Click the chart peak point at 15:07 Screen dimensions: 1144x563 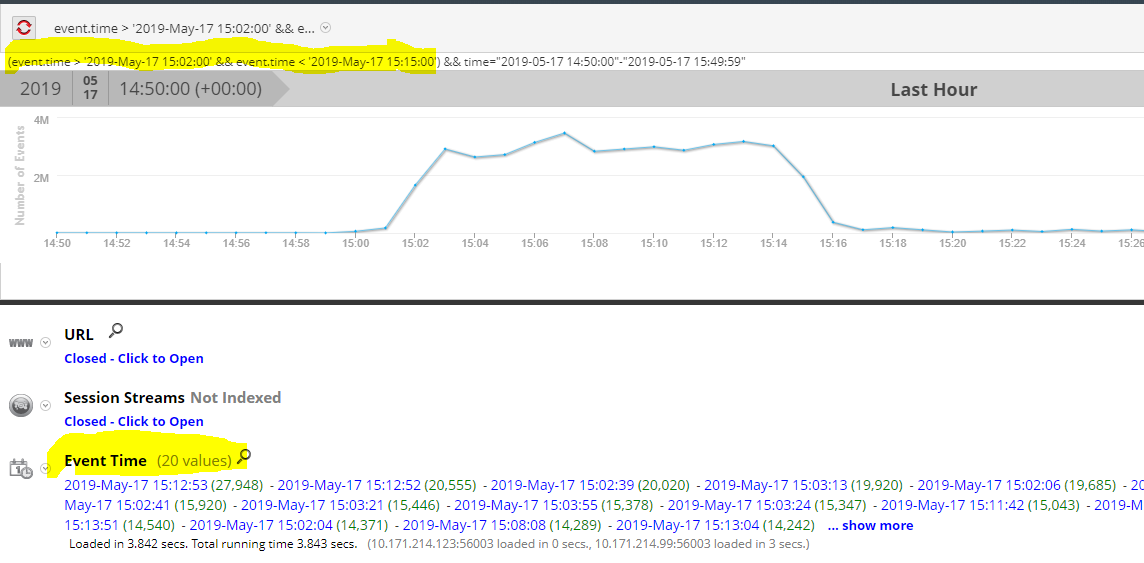point(564,133)
